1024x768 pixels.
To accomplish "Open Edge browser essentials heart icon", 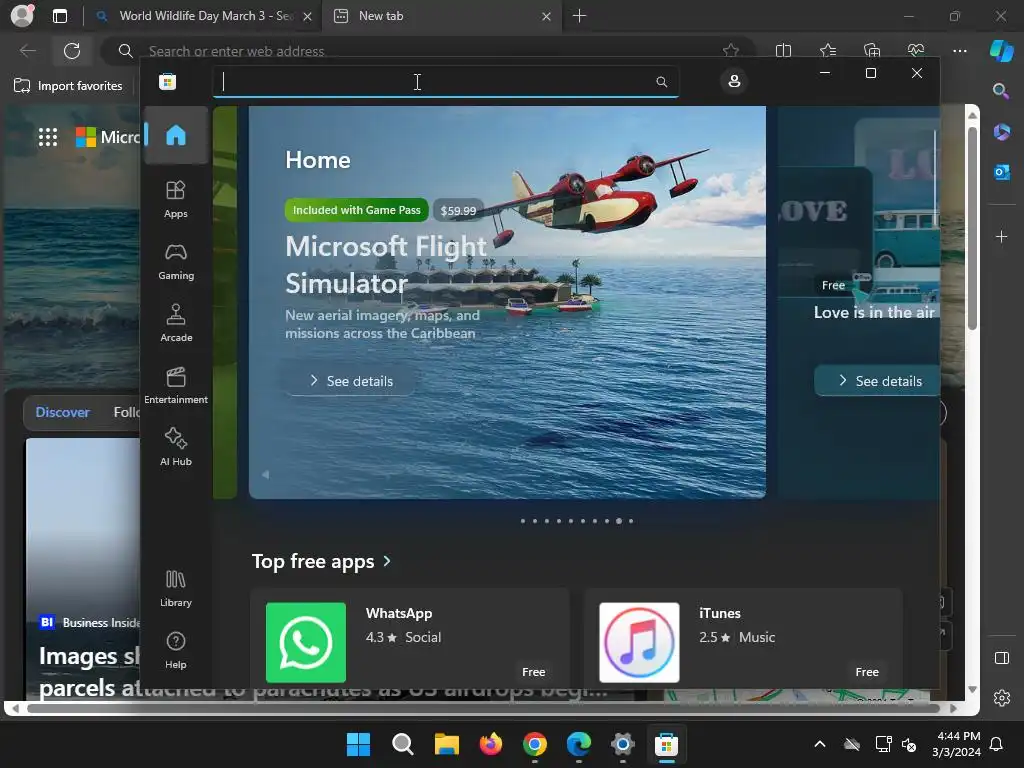I will pyautogui.click(x=916, y=50).
